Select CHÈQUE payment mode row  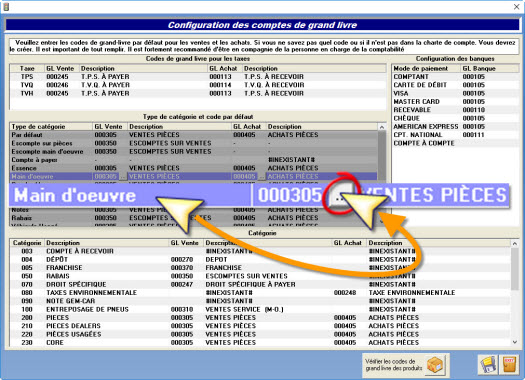point(455,118)
